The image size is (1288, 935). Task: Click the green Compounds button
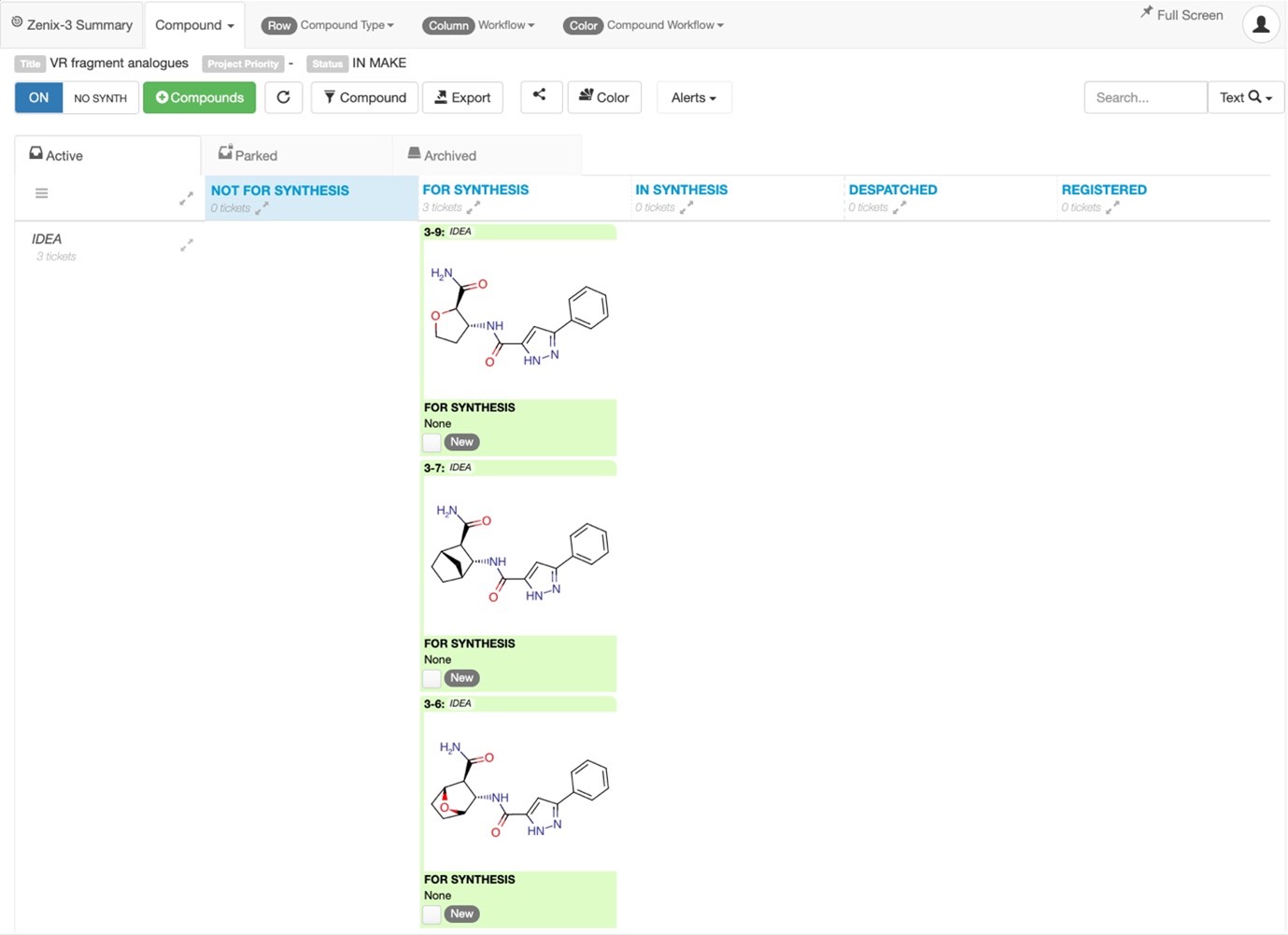tap(199, 97)
